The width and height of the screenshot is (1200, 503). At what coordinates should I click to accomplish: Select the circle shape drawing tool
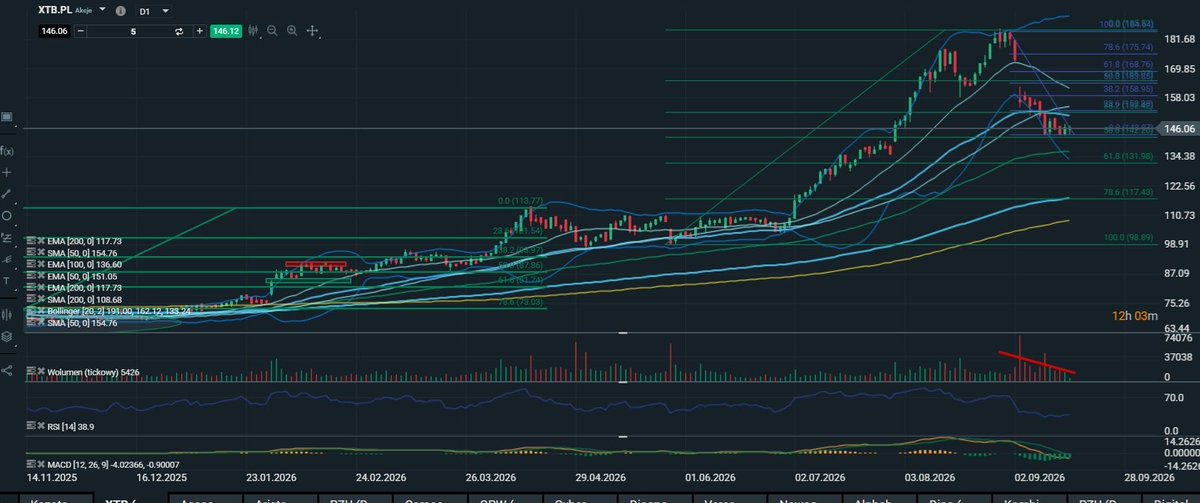[x=7, y=216]
